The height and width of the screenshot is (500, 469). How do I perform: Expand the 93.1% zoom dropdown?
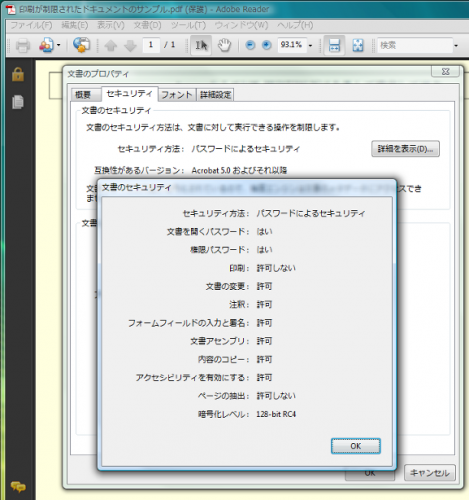click(310, 45)
